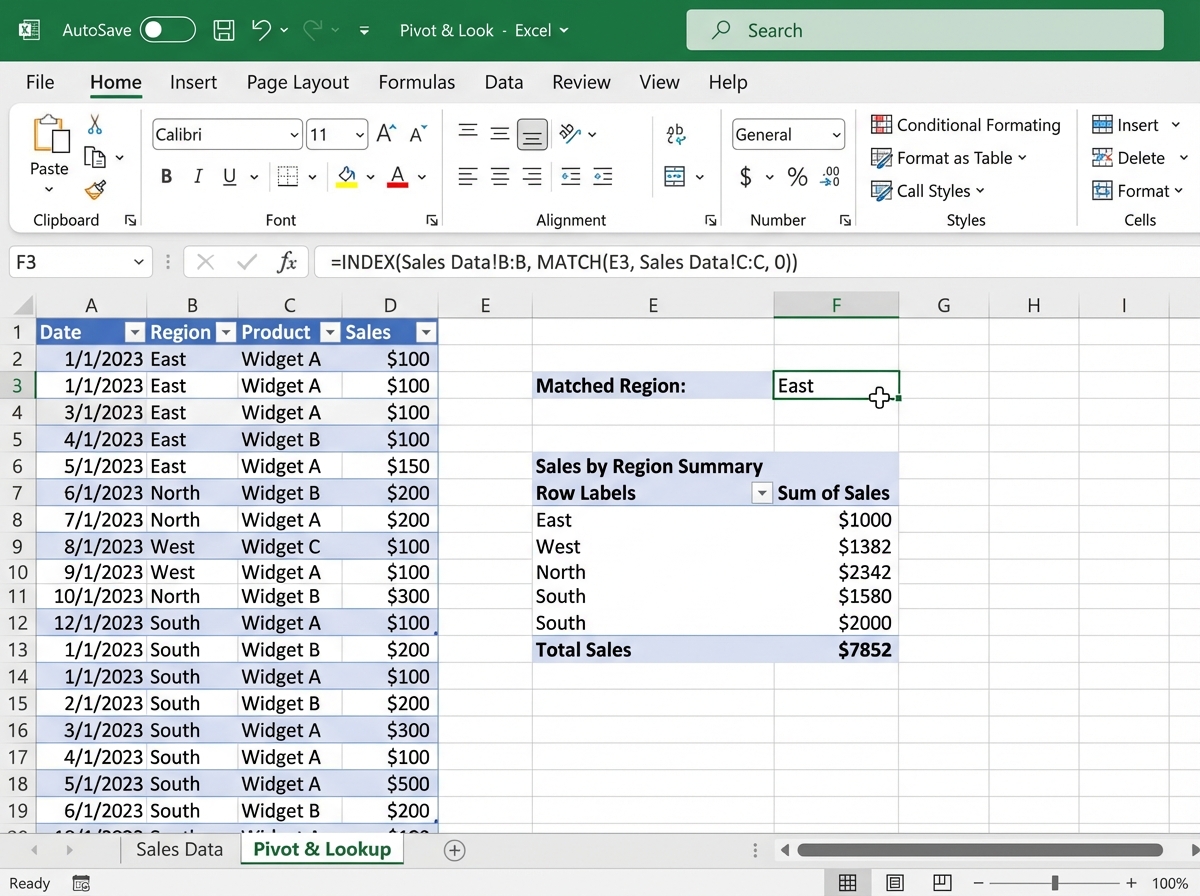Viewport: 1200px width, 896px height.
Task: Click Decrease Indent icon
Action: coord(571,177)
